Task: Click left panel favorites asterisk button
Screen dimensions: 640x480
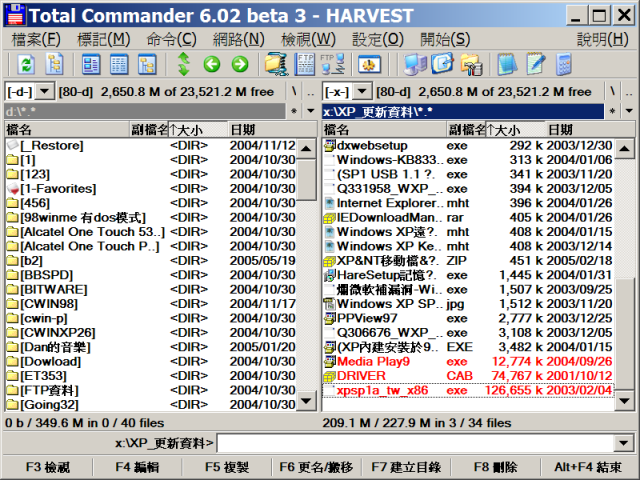Action: [x=294, y=111]
